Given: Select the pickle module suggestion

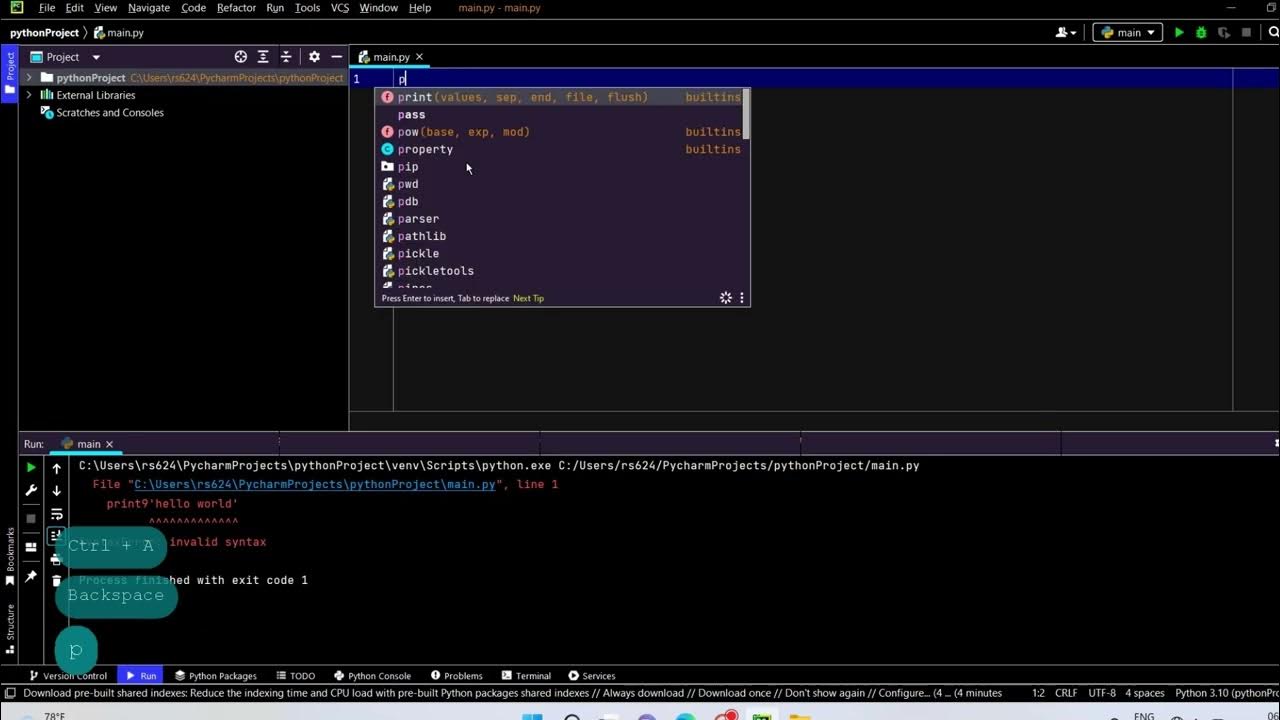Looking at the screenshot, I should click(562, 254).
